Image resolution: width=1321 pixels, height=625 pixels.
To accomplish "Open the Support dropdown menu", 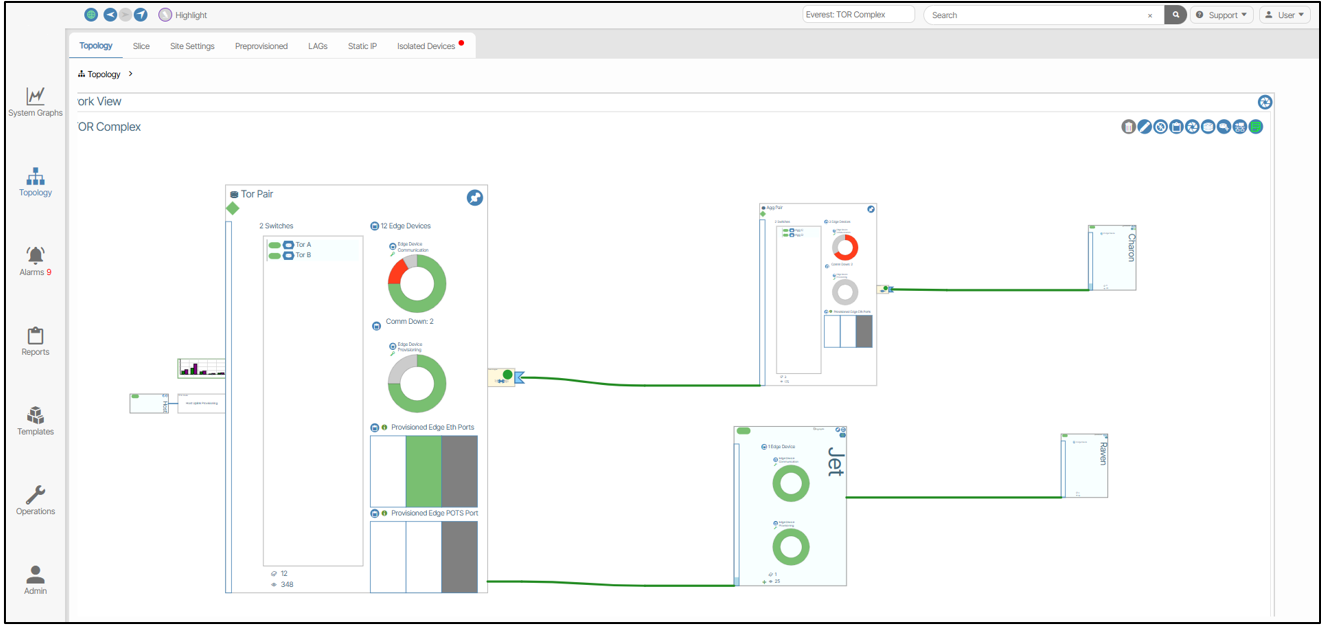I will coord(1222,15).
